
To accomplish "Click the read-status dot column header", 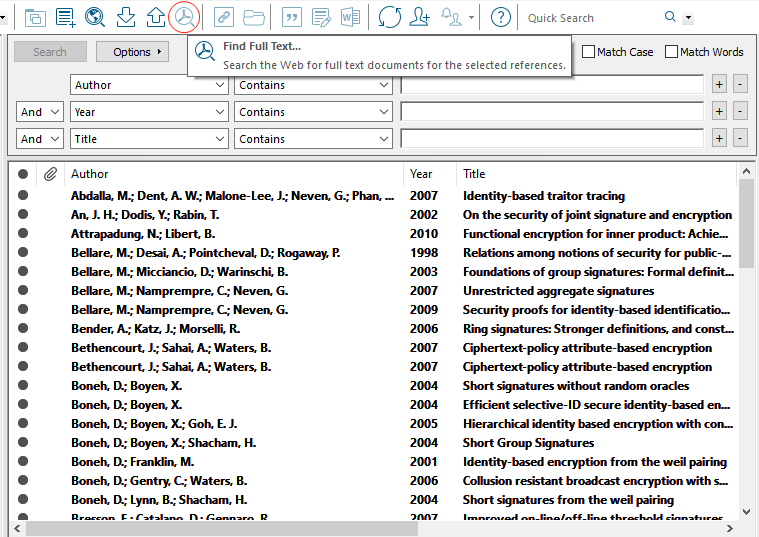I will pyautogui.click(x=23, y=174).
